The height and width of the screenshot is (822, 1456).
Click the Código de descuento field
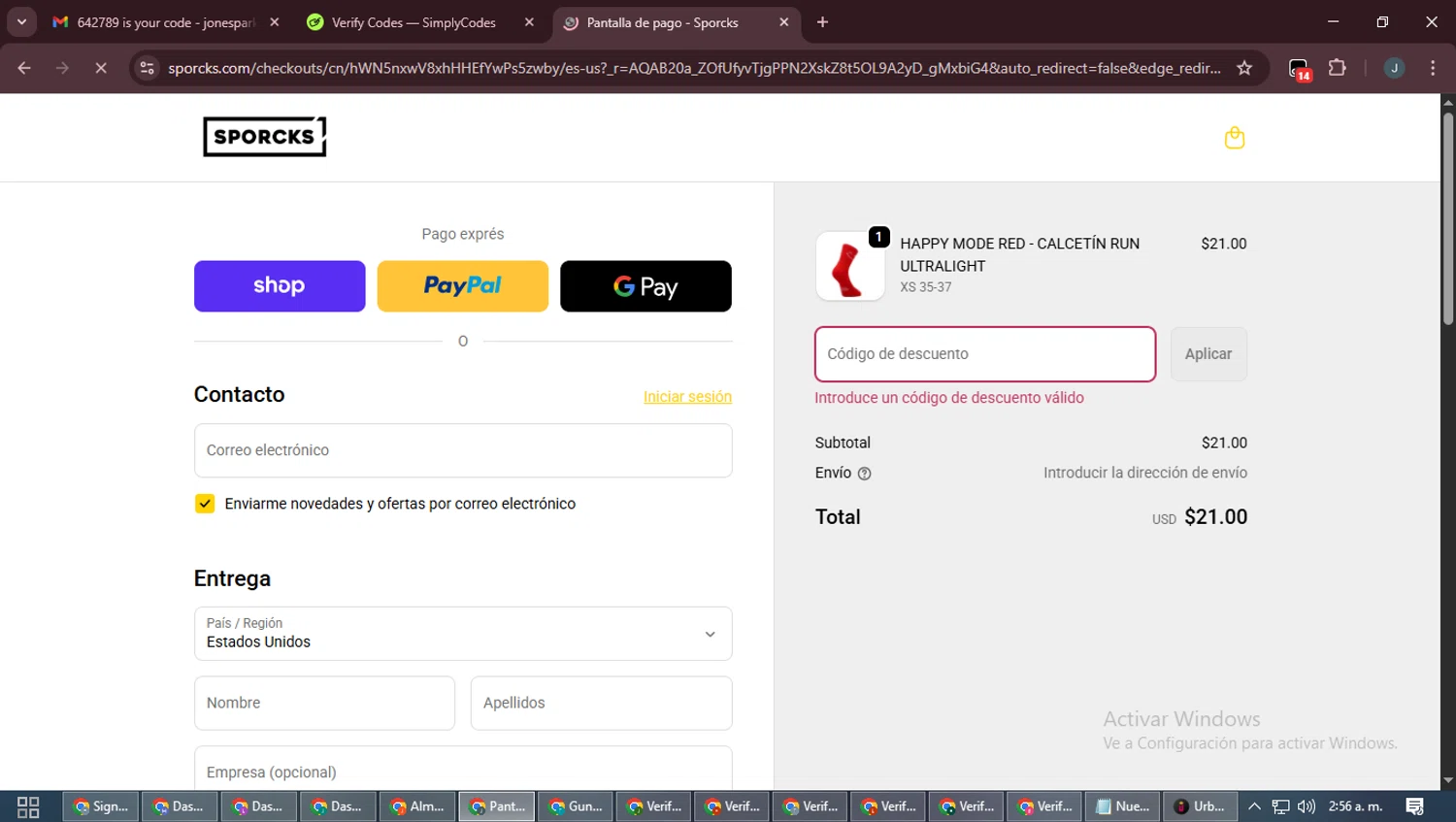click(x=985, y=354)
